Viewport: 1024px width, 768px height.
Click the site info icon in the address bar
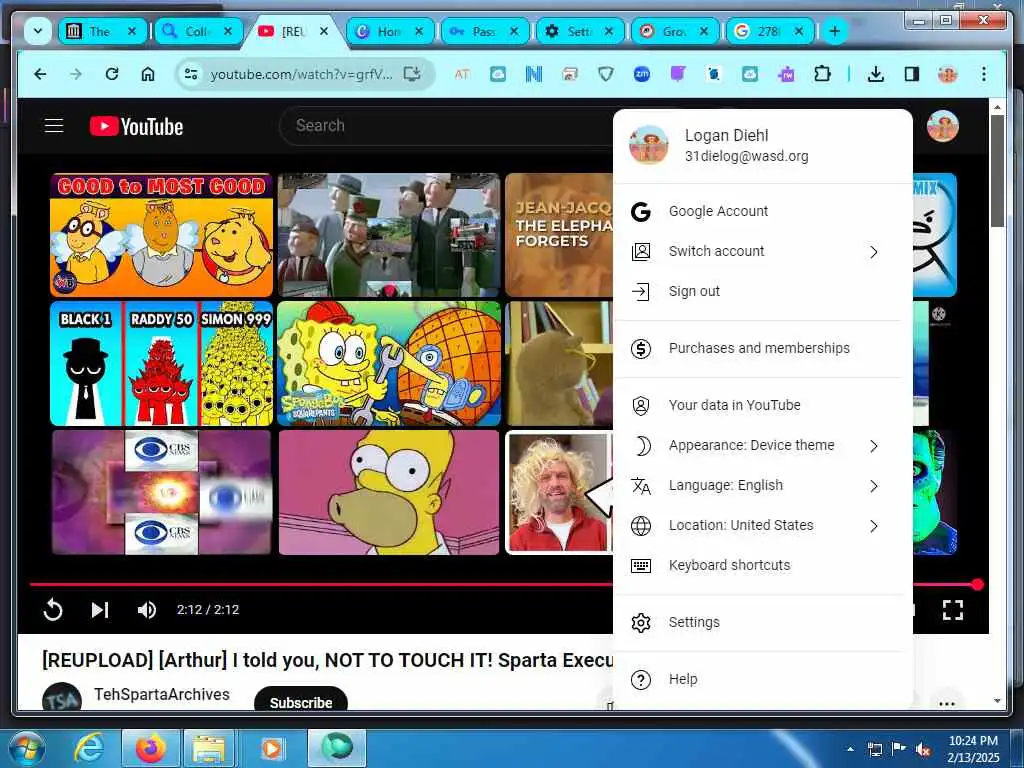[191, 74]
